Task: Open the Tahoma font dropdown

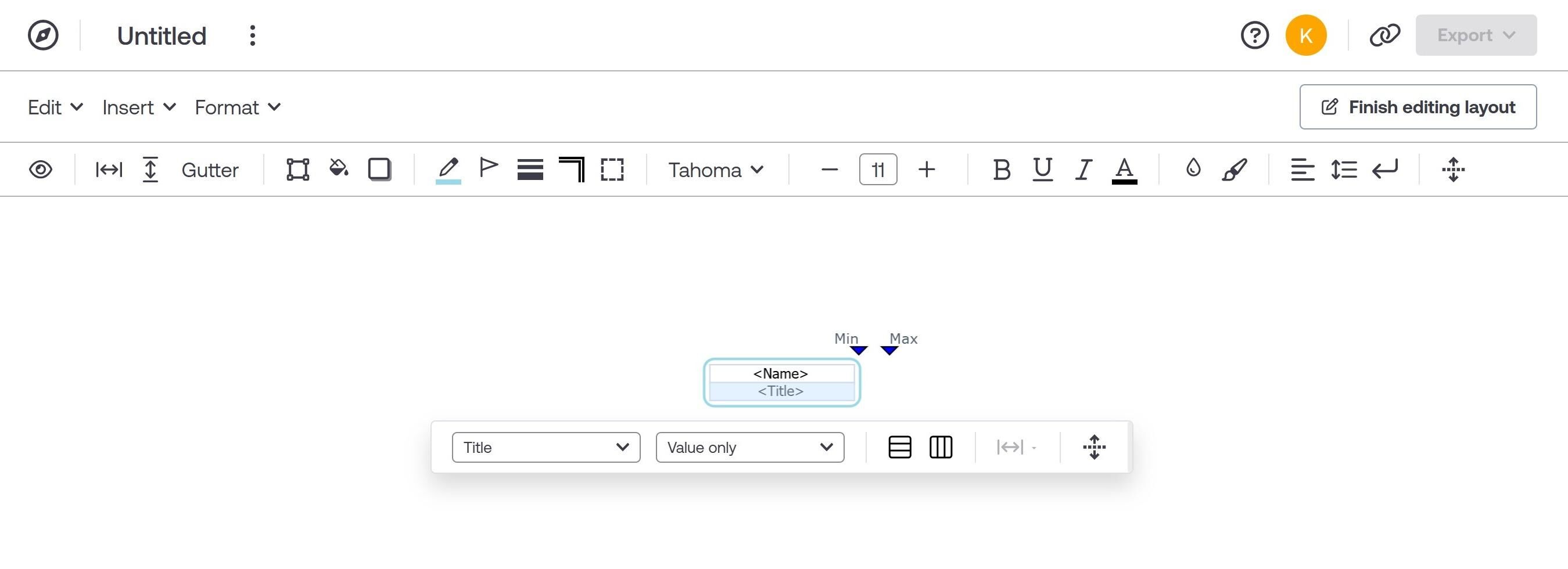Action: (715, 170)
